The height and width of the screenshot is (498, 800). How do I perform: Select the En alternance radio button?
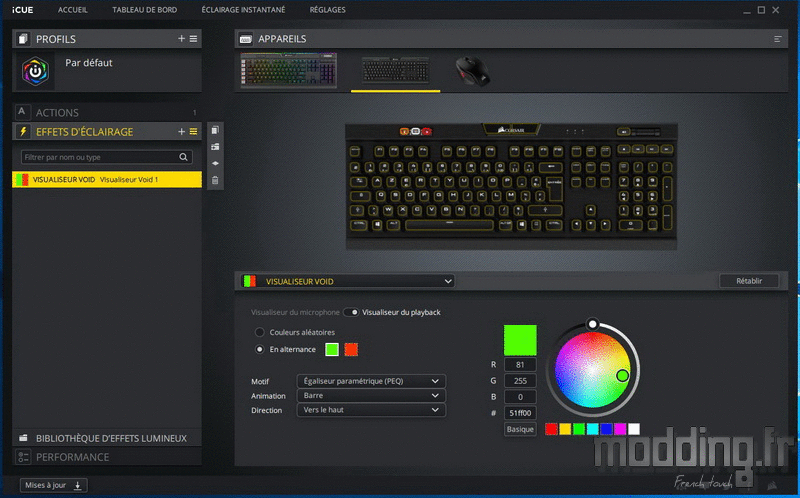click(x=260, y=350)
